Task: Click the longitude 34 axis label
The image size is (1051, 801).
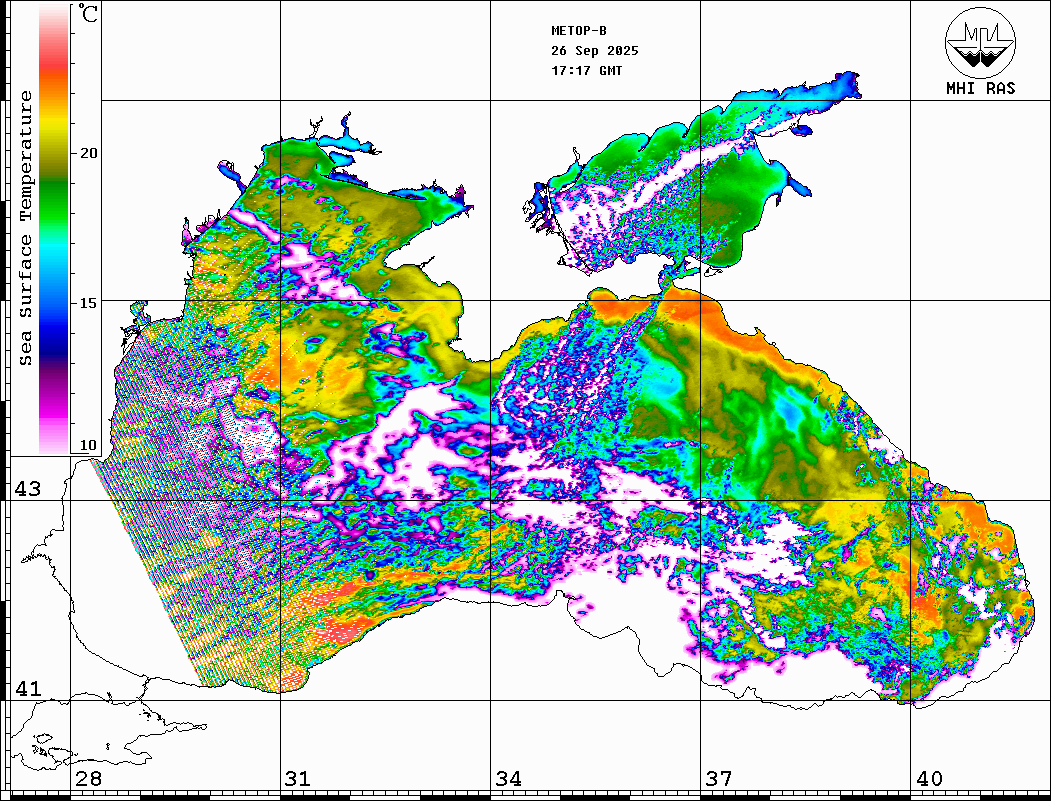Action: point(508,778)
